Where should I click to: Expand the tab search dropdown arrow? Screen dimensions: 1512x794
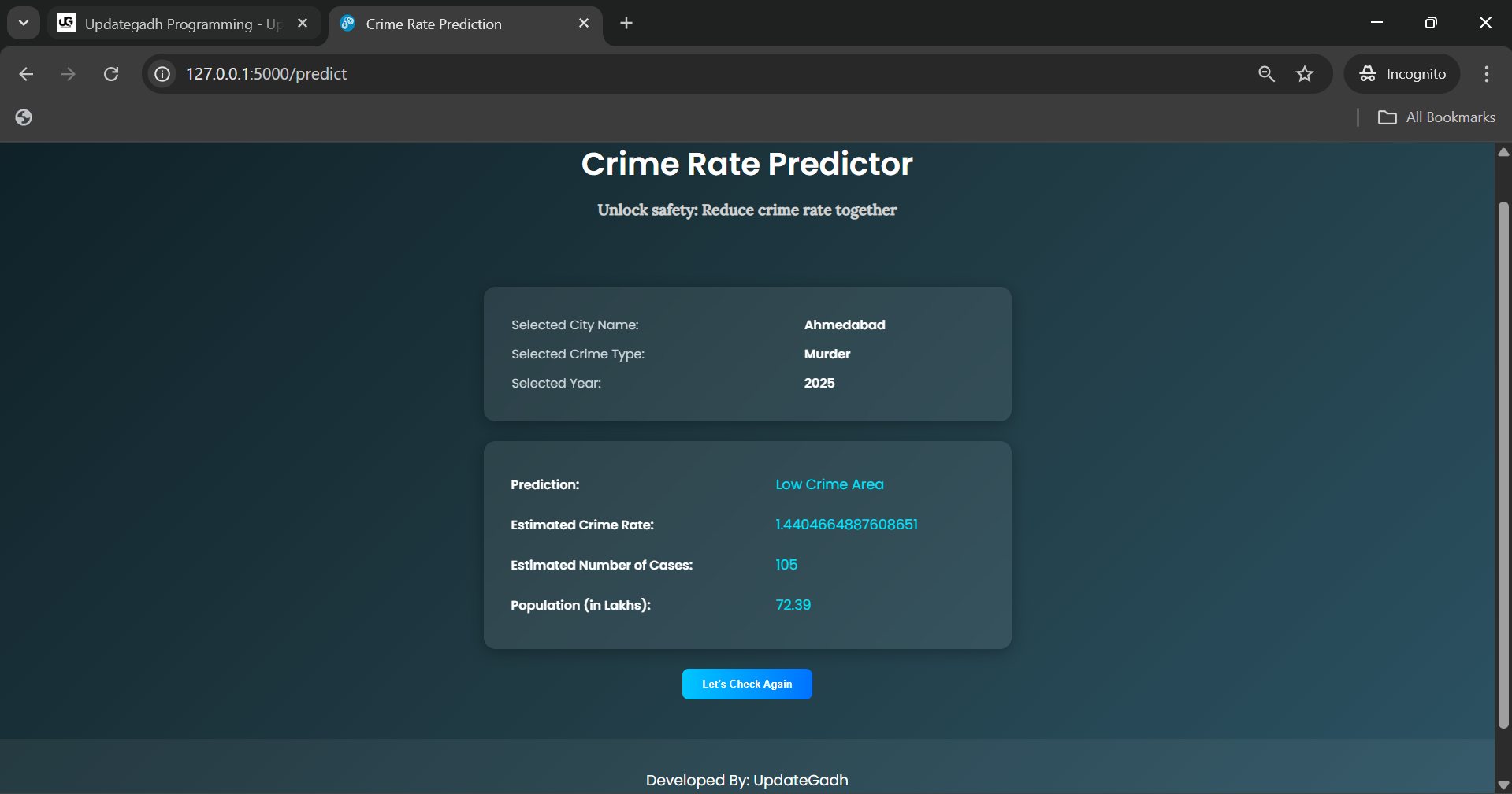(x=24, y=24)
